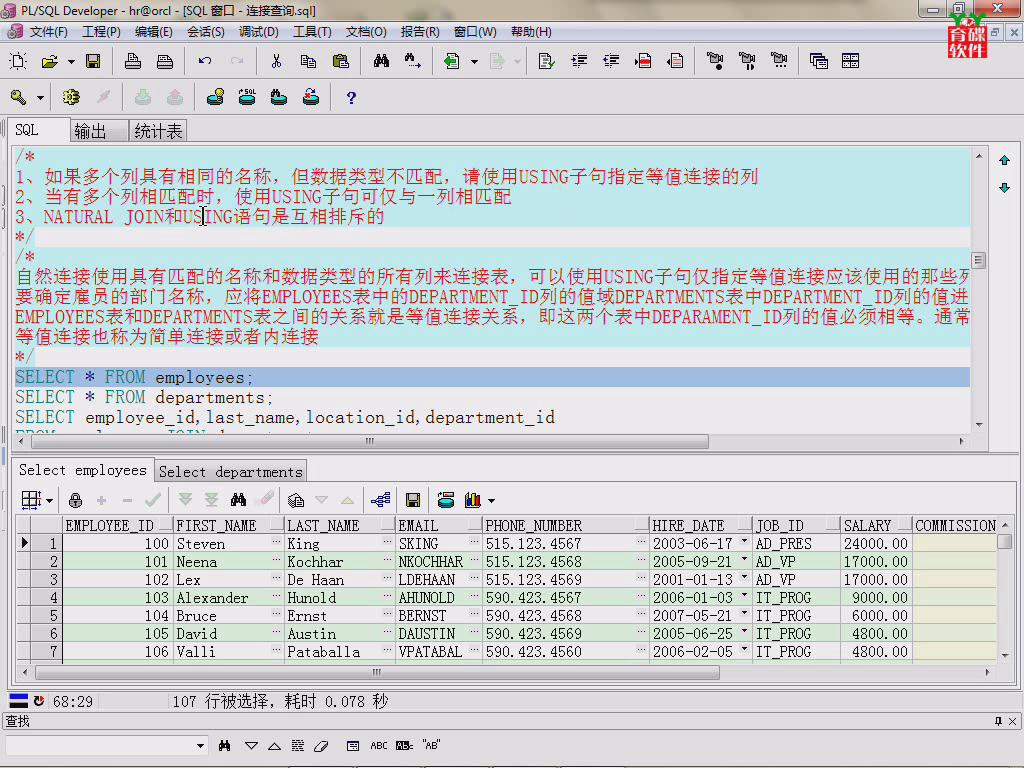Click the EMPLOYEE_ID column header
This screenshot has height=768, width=1024.
[x=118, y=525]
